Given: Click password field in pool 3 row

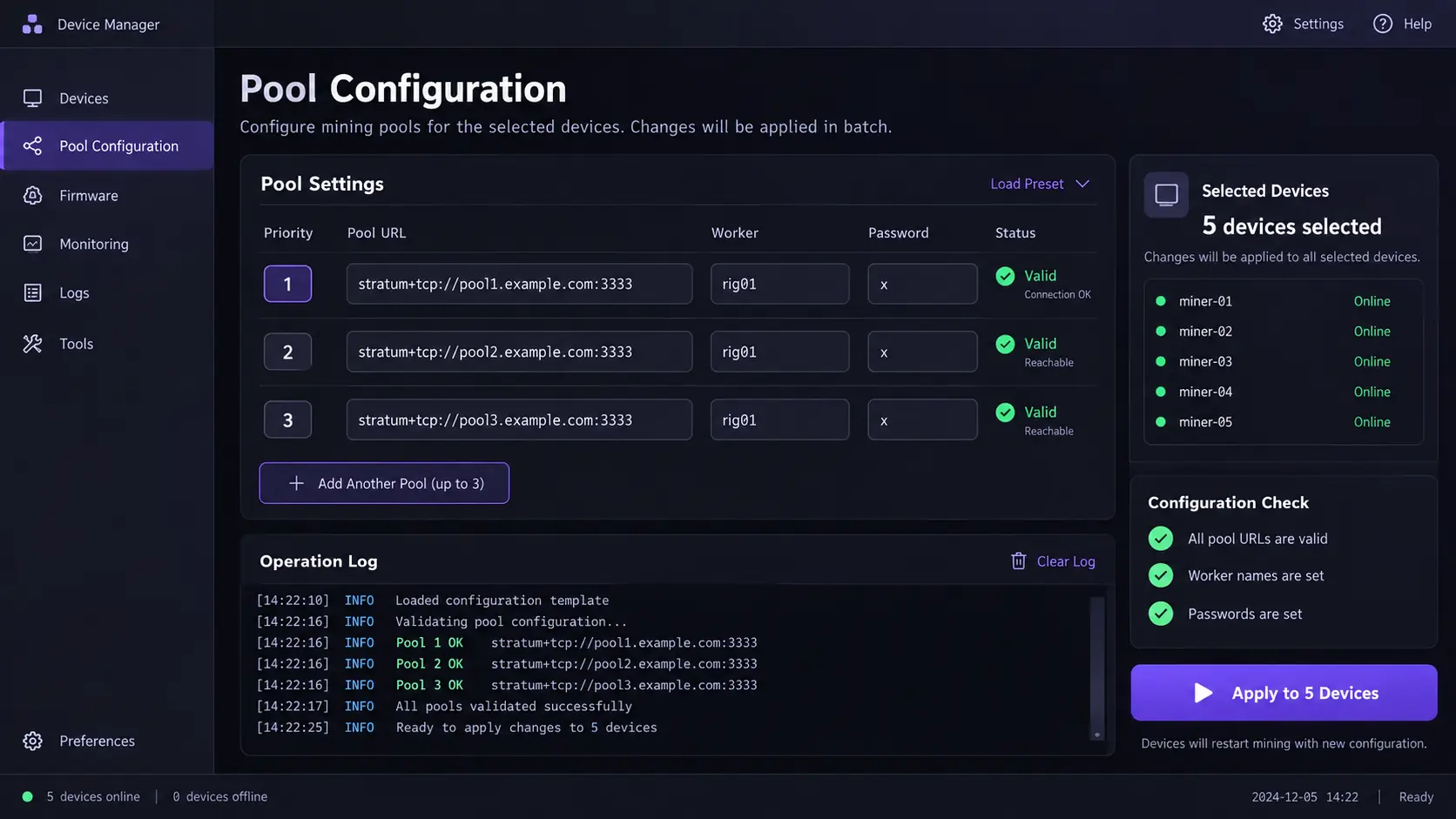Looking at the screenshot, I should click(922, 420).
